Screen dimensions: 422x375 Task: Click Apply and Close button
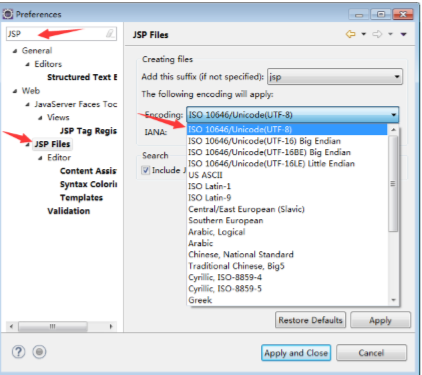[296, 353]
